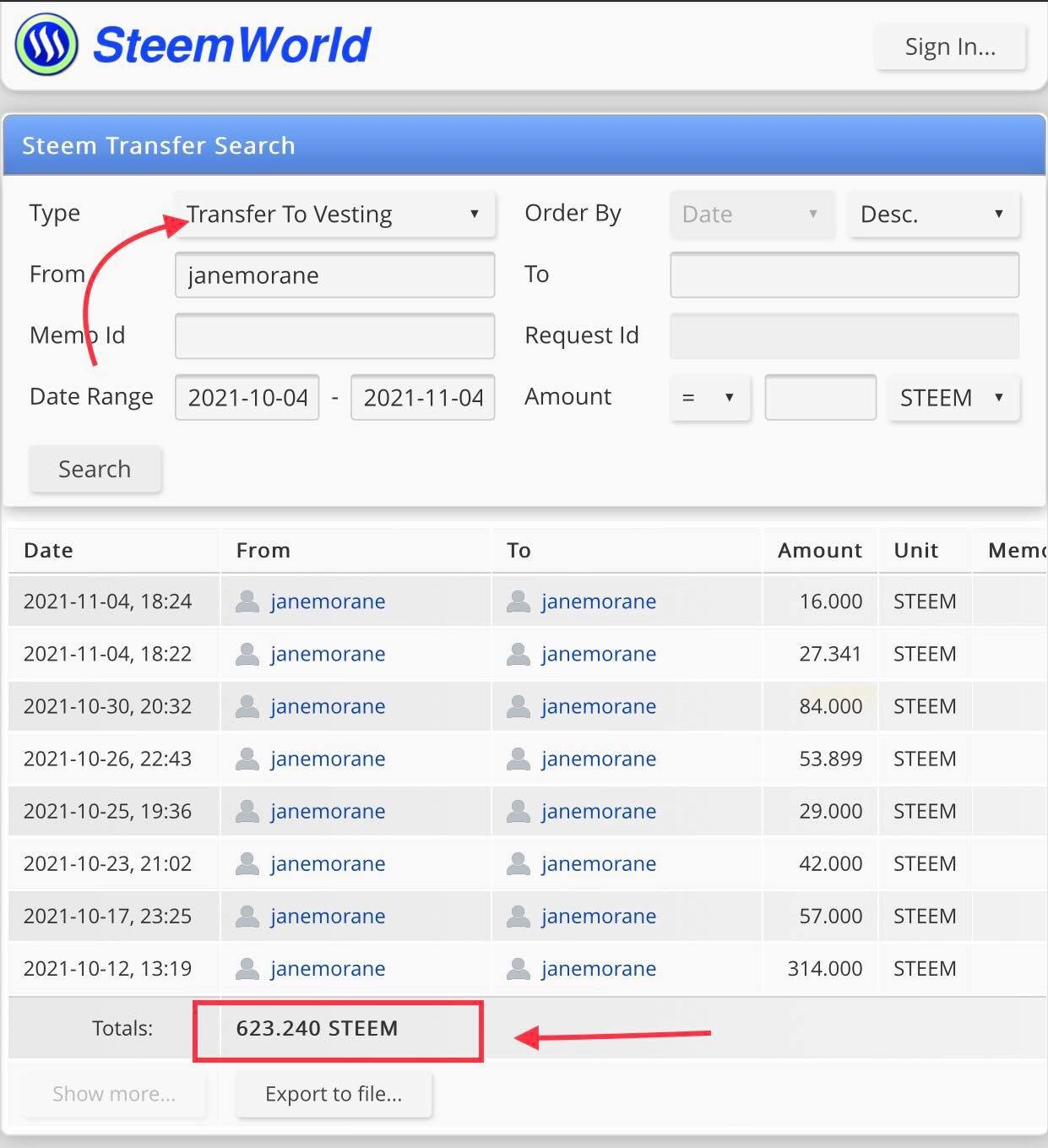This screenshot has height=1148, width=1048.
Task: Open To janemorane link in 2021-10-30 row
Action: point(599,706)
